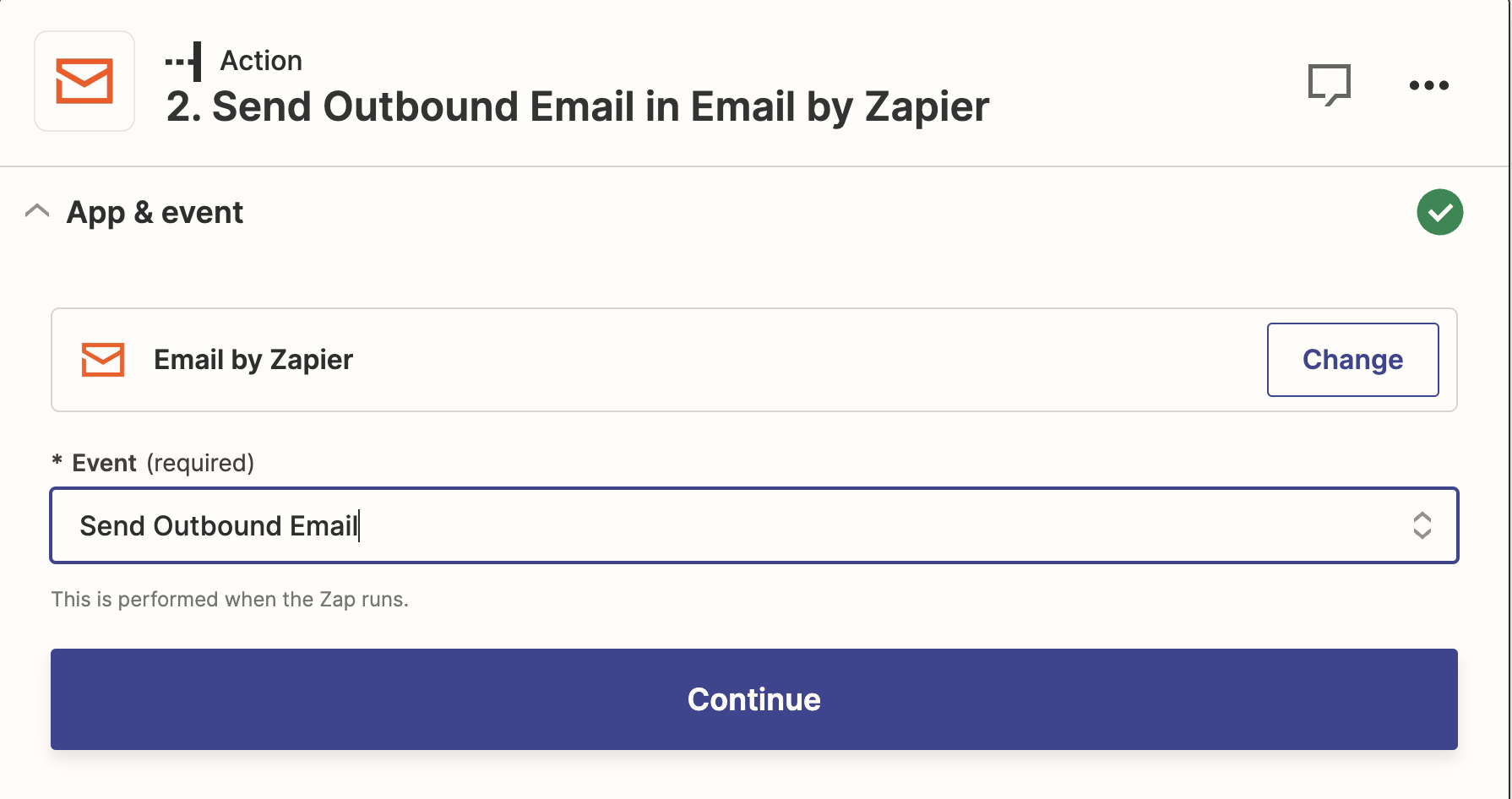Click the help text about when the Zap runs
This screenshot has height=799, width=1512.
(x=230, y=600)
